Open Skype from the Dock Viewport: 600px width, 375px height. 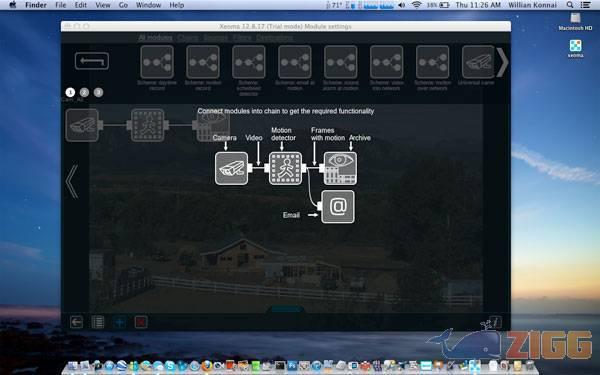coord(170,366)
